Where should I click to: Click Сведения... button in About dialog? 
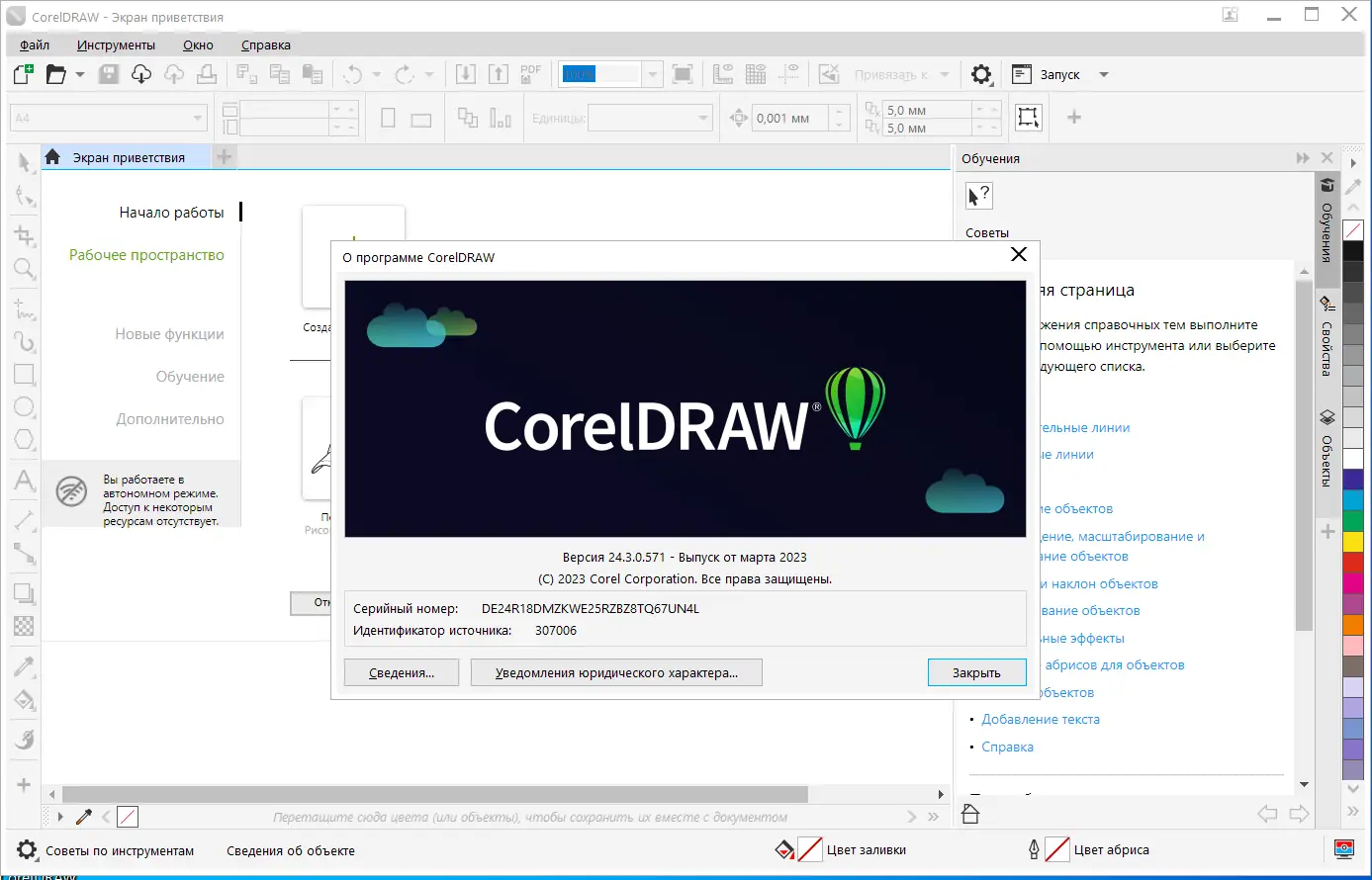tap(402, 672)
